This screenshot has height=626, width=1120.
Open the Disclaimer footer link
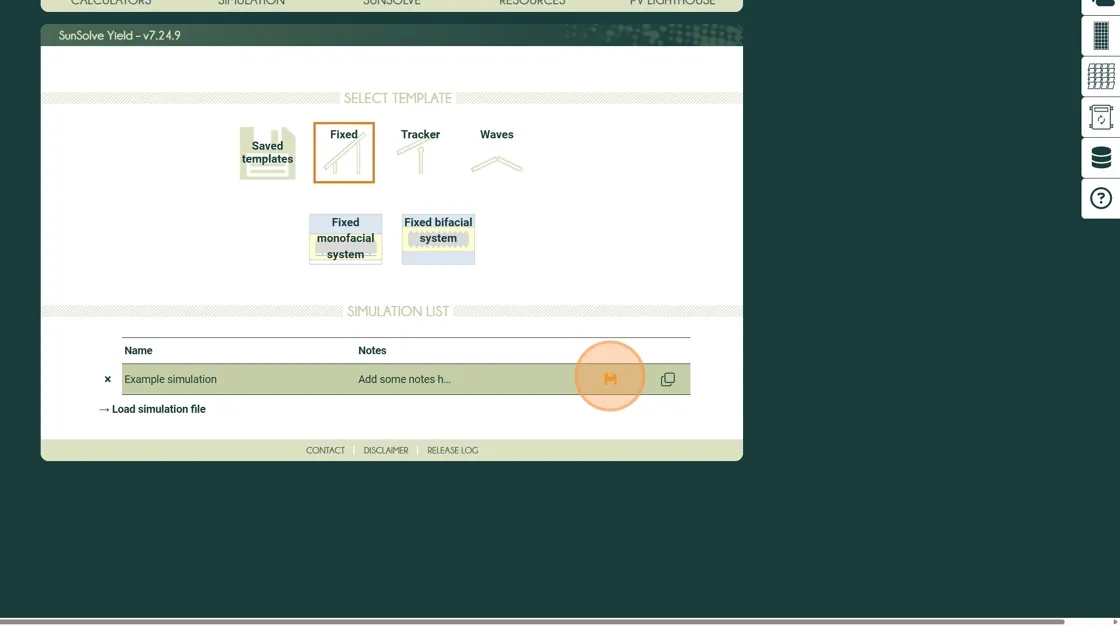[386, 451]
